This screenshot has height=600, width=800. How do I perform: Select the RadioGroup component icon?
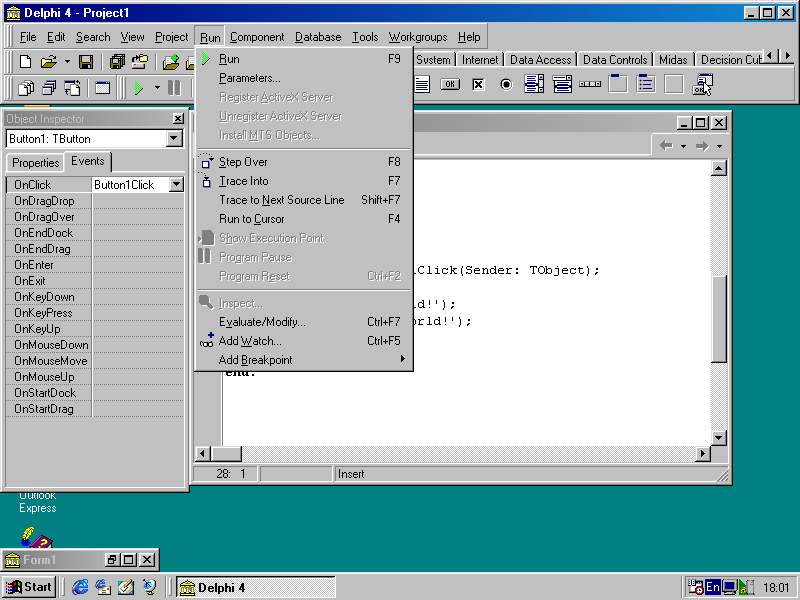point(645,84)
